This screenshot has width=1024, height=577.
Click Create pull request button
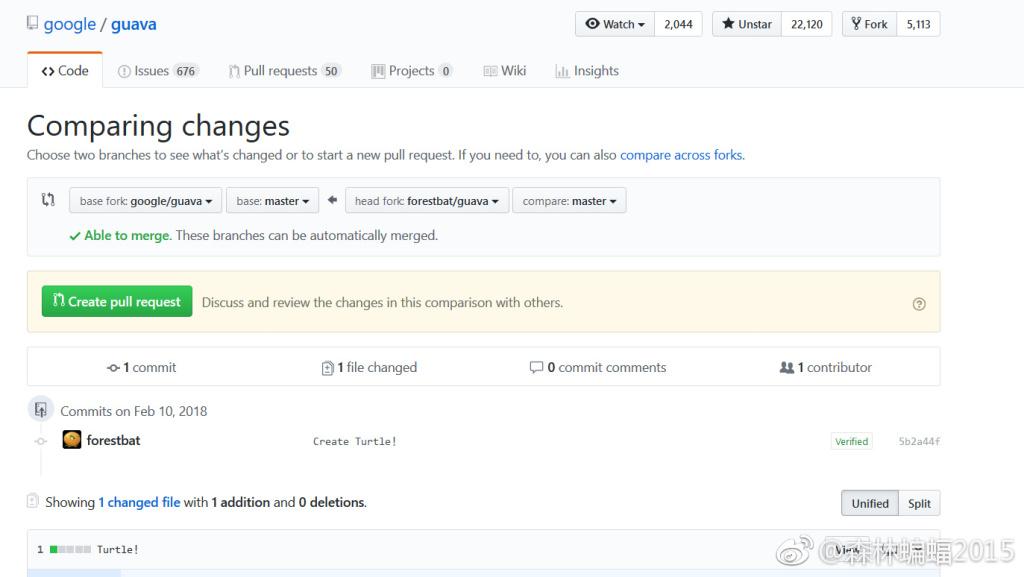pos(117,302)
